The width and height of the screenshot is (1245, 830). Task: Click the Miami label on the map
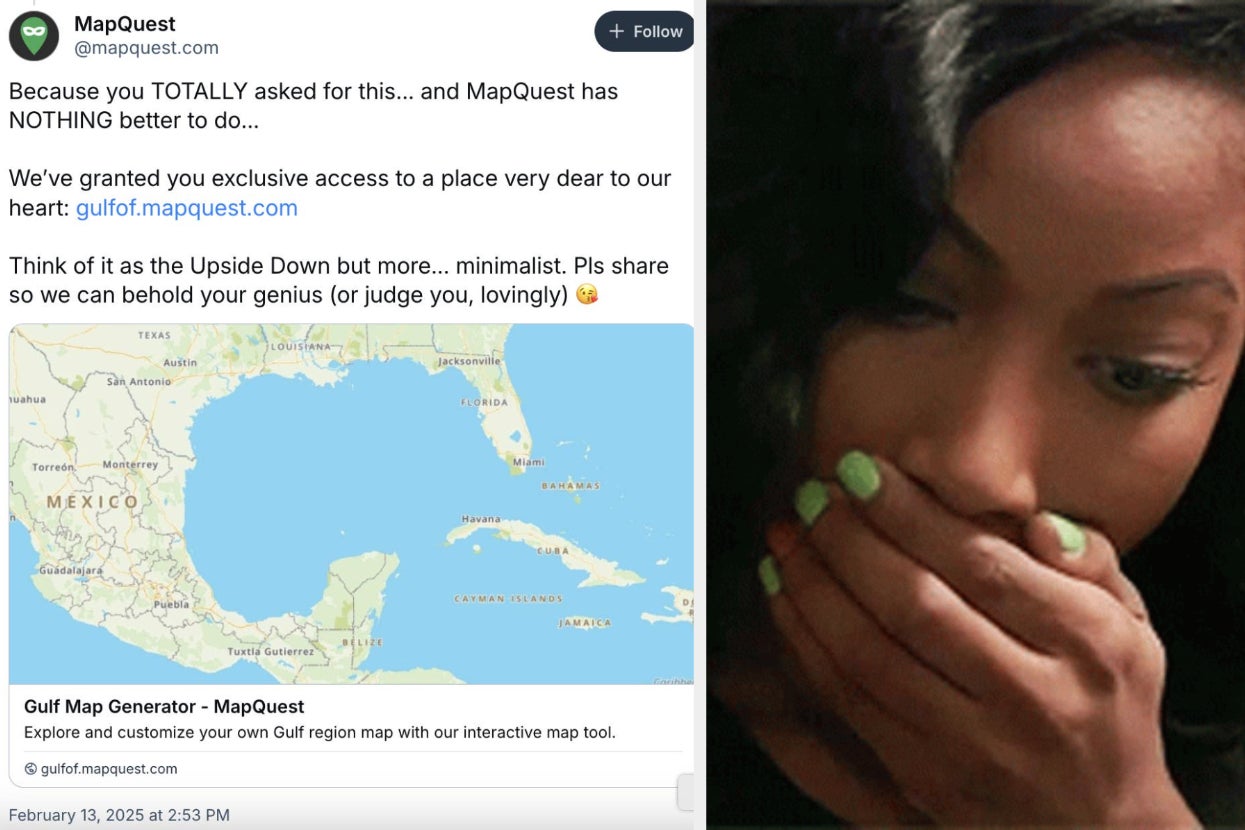(x=528, y=462)
